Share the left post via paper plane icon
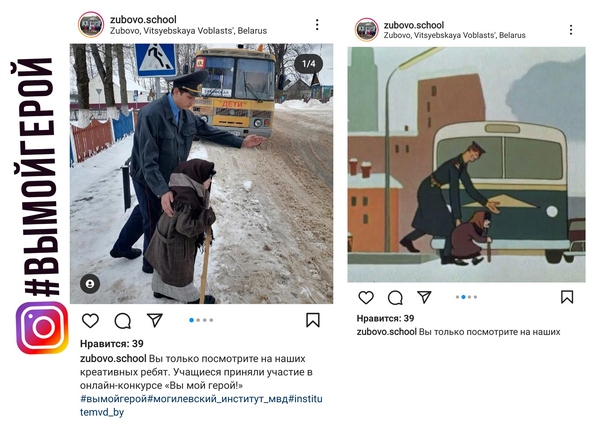This screenshot has height=424, width=600. coord(155,320)
